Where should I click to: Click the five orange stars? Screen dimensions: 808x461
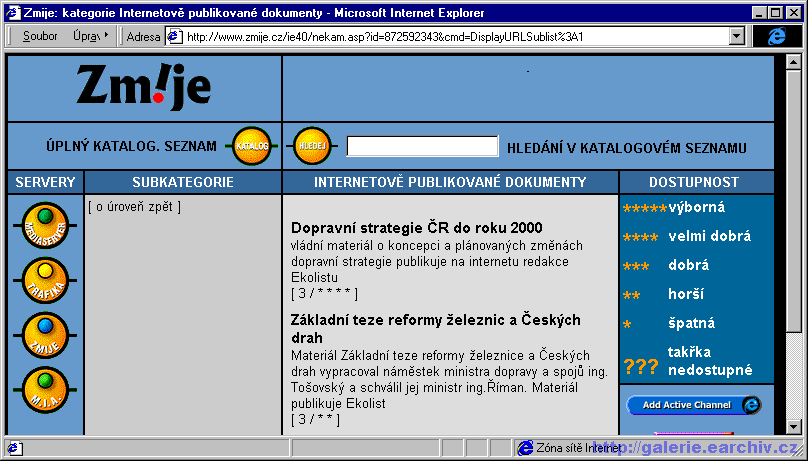click(645, 208)
